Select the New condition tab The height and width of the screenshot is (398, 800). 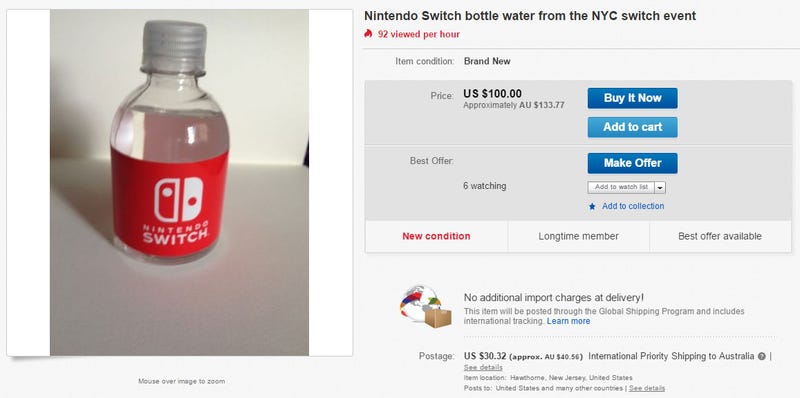pyautogui.click(x=436, y=236)
